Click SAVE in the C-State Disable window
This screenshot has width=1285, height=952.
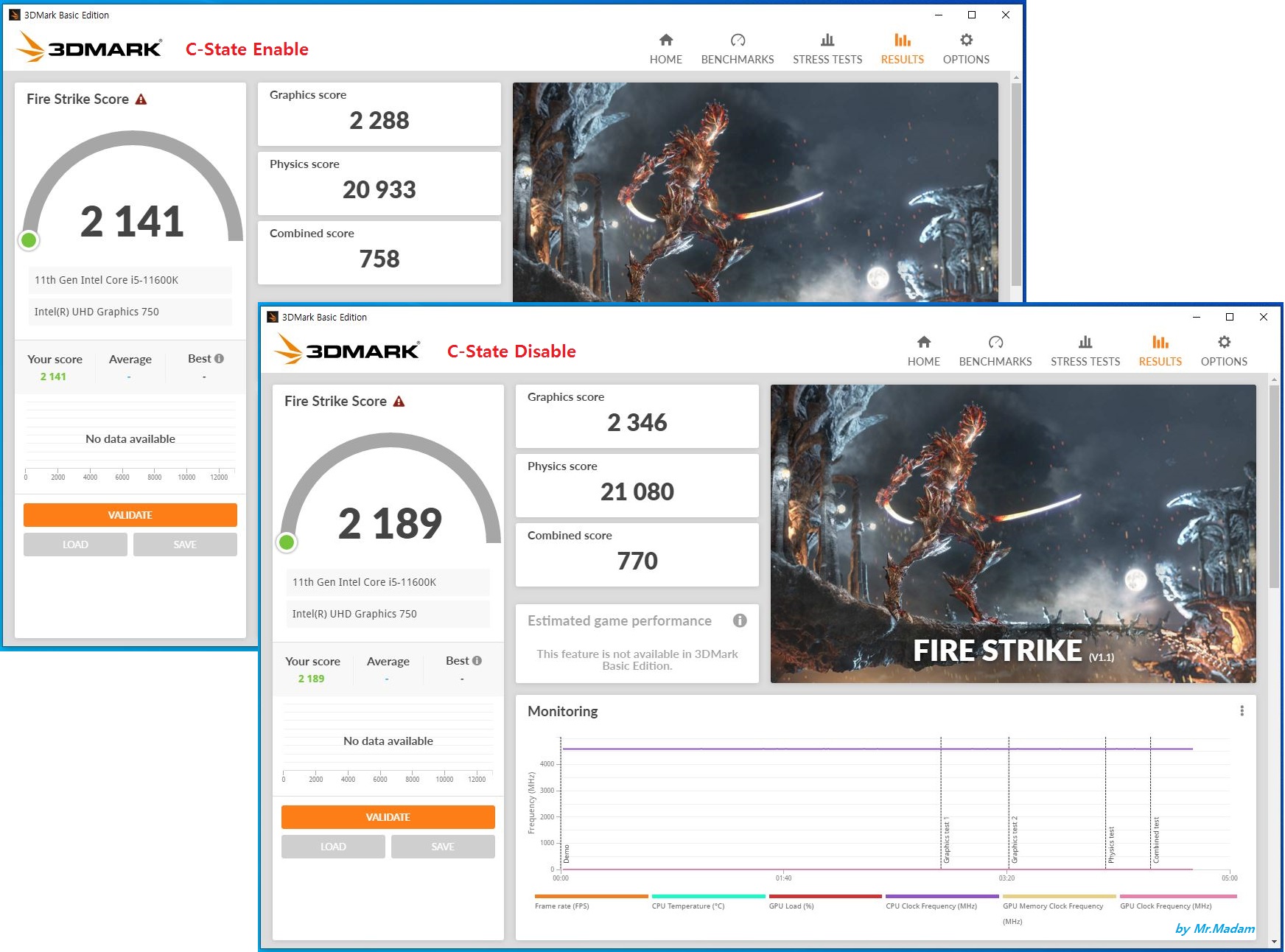(x=442, y=847)
